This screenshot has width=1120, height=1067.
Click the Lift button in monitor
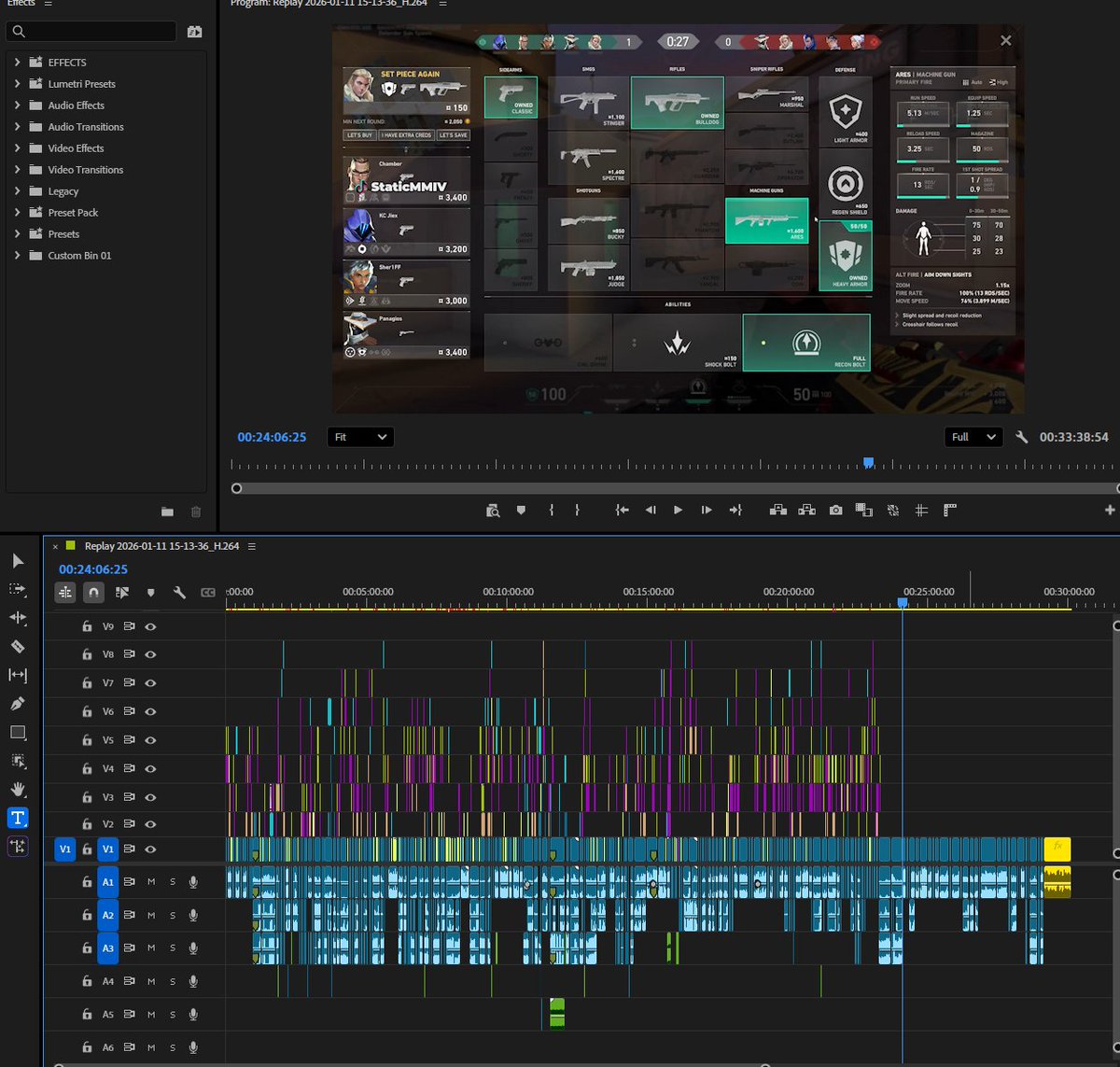point(777,510)
